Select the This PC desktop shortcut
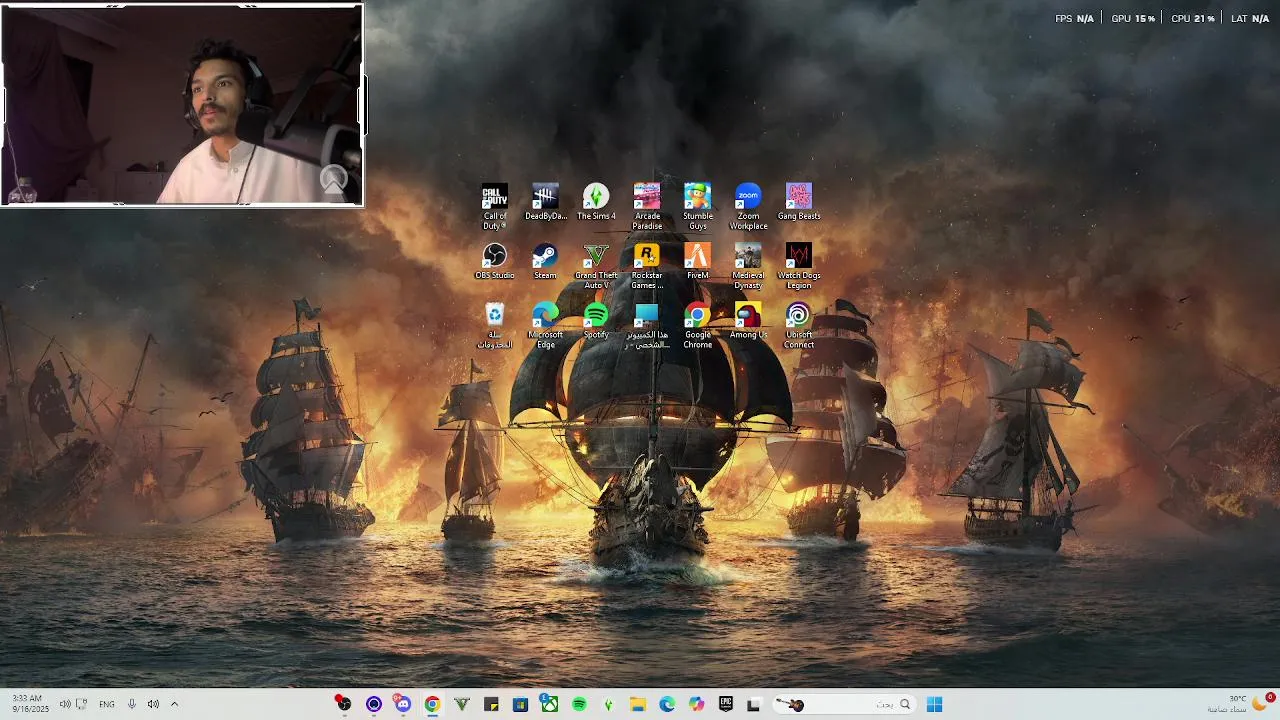 pyautogui.click(x=647, y=326)
